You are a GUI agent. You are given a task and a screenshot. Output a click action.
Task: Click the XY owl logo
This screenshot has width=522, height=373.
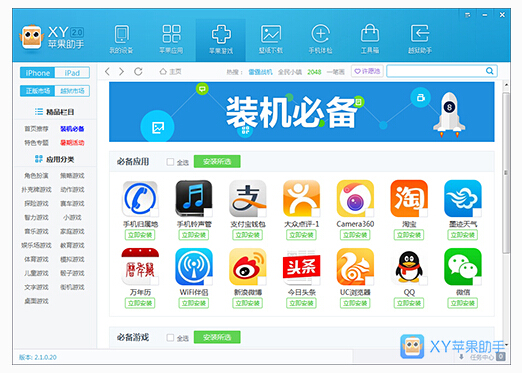click(32, 37)
